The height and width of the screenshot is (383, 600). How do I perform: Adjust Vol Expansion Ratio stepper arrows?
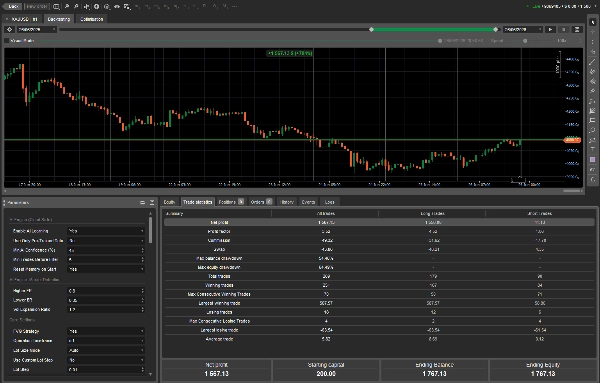pos(142,310)
